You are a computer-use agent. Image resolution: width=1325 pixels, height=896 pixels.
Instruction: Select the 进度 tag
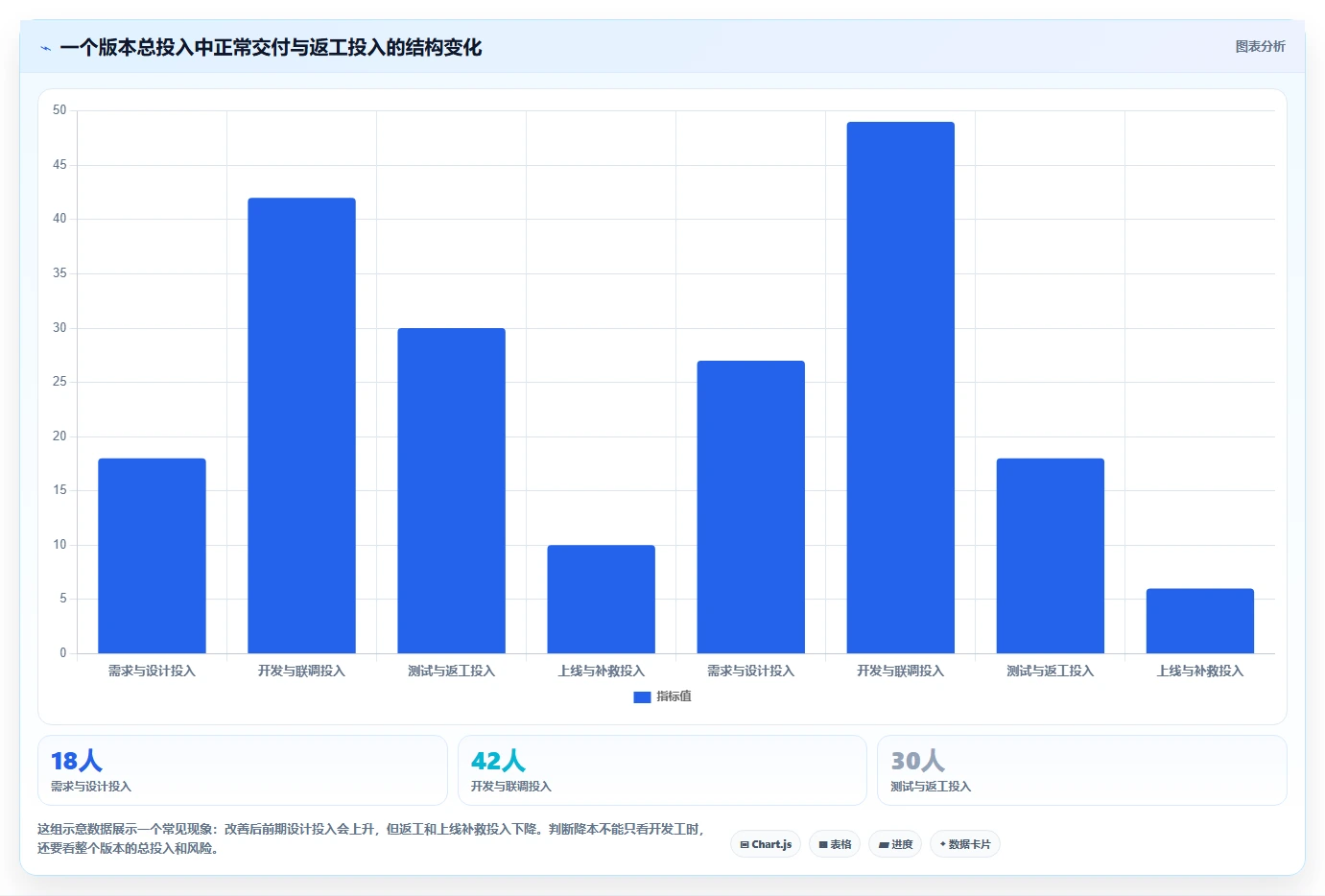pyautogui.click(x=895, y=844)
